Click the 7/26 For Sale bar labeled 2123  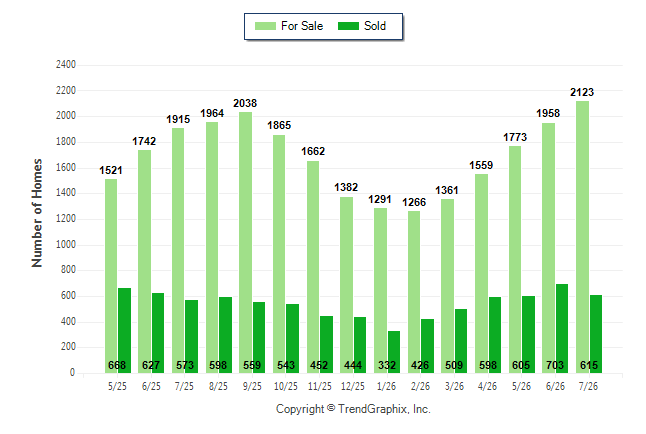click(x=582, y=237)
